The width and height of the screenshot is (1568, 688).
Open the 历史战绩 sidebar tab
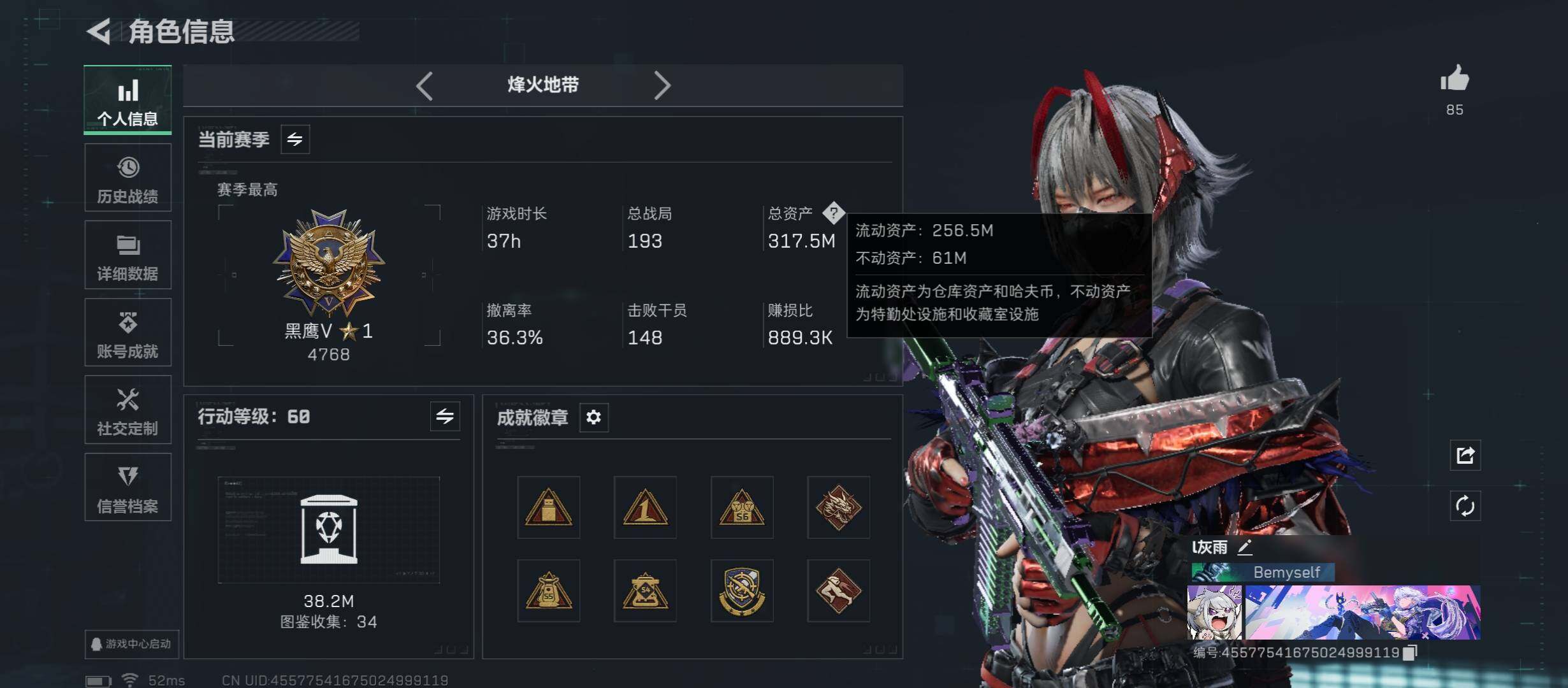127,178
